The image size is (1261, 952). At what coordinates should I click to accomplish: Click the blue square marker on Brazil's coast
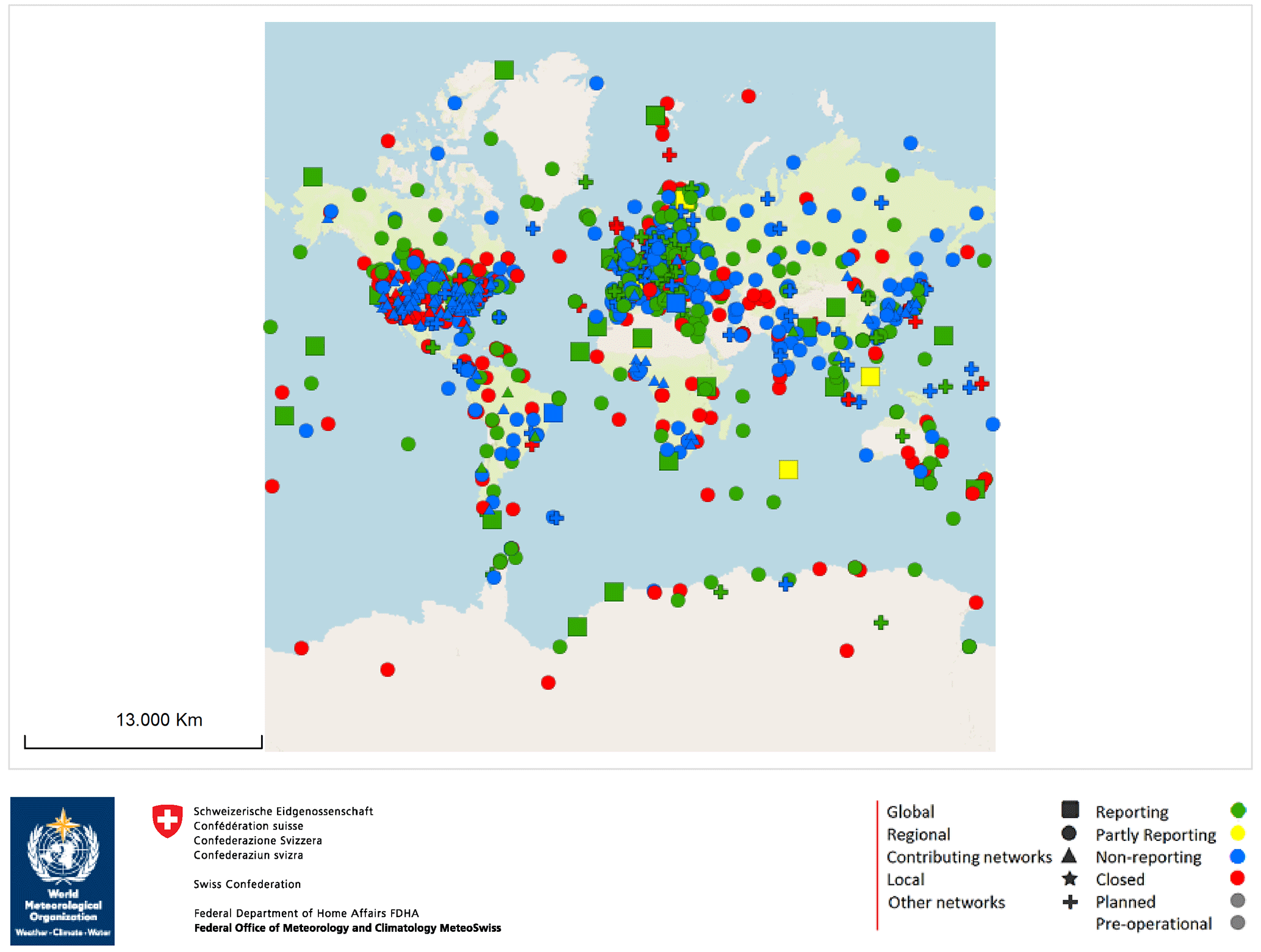(553, 413)
